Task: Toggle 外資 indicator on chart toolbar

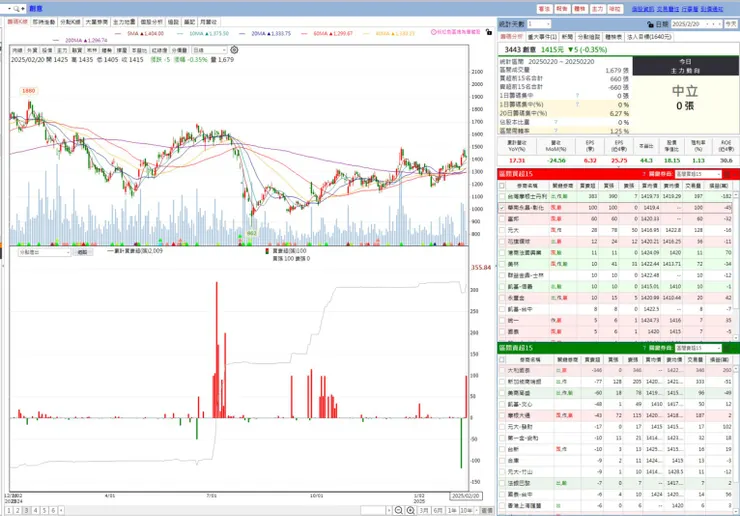Action: point(32,50)
